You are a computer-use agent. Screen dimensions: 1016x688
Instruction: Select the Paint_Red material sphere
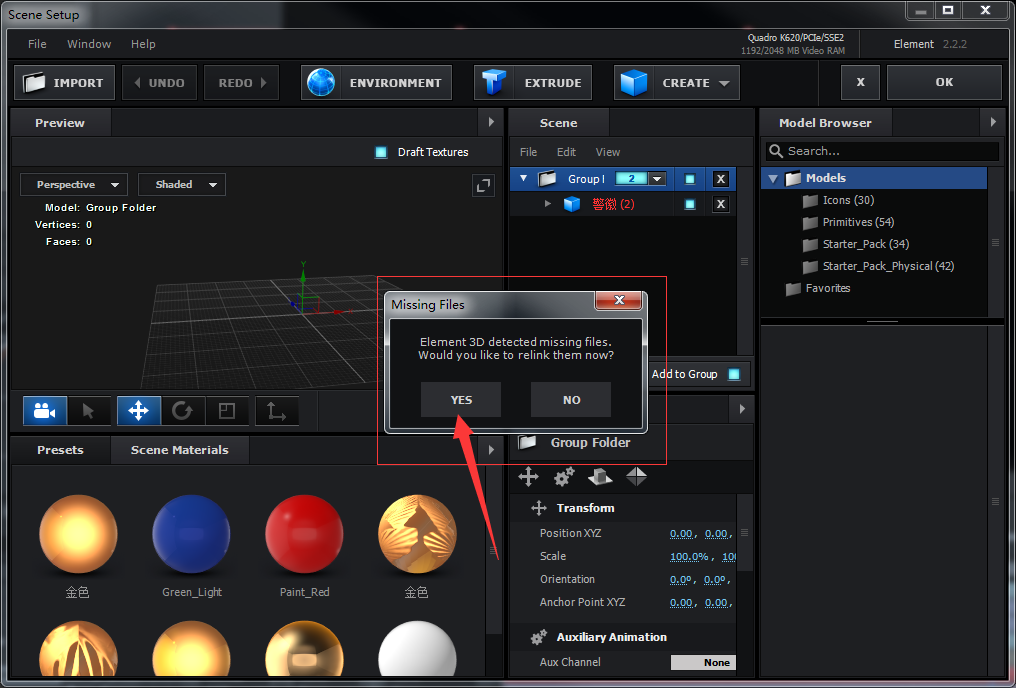click(304, 535)
